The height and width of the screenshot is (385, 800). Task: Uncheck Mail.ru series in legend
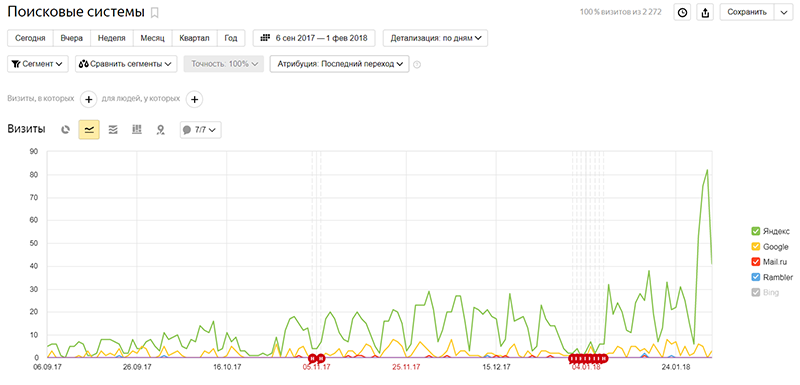756,262
